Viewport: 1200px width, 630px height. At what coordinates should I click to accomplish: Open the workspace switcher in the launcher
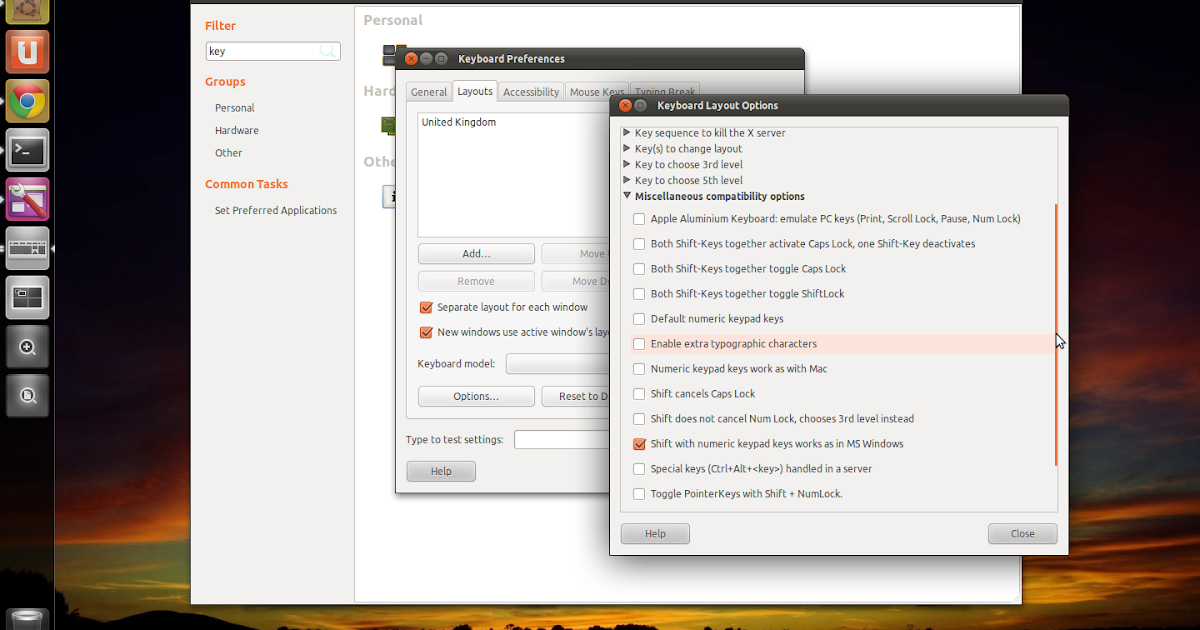coord(27,297)
